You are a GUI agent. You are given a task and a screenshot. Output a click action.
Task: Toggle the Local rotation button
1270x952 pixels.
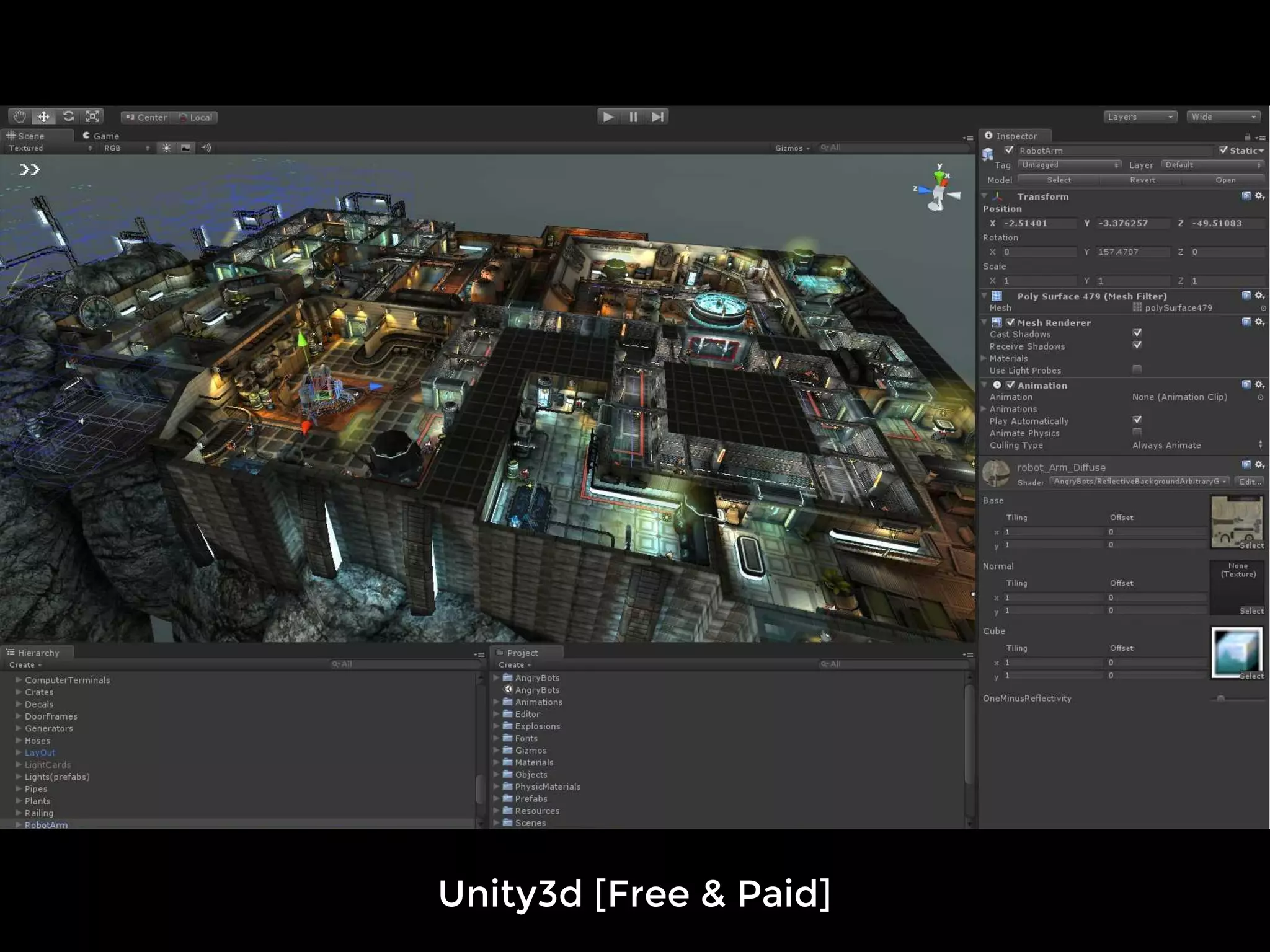click(194, 117)
